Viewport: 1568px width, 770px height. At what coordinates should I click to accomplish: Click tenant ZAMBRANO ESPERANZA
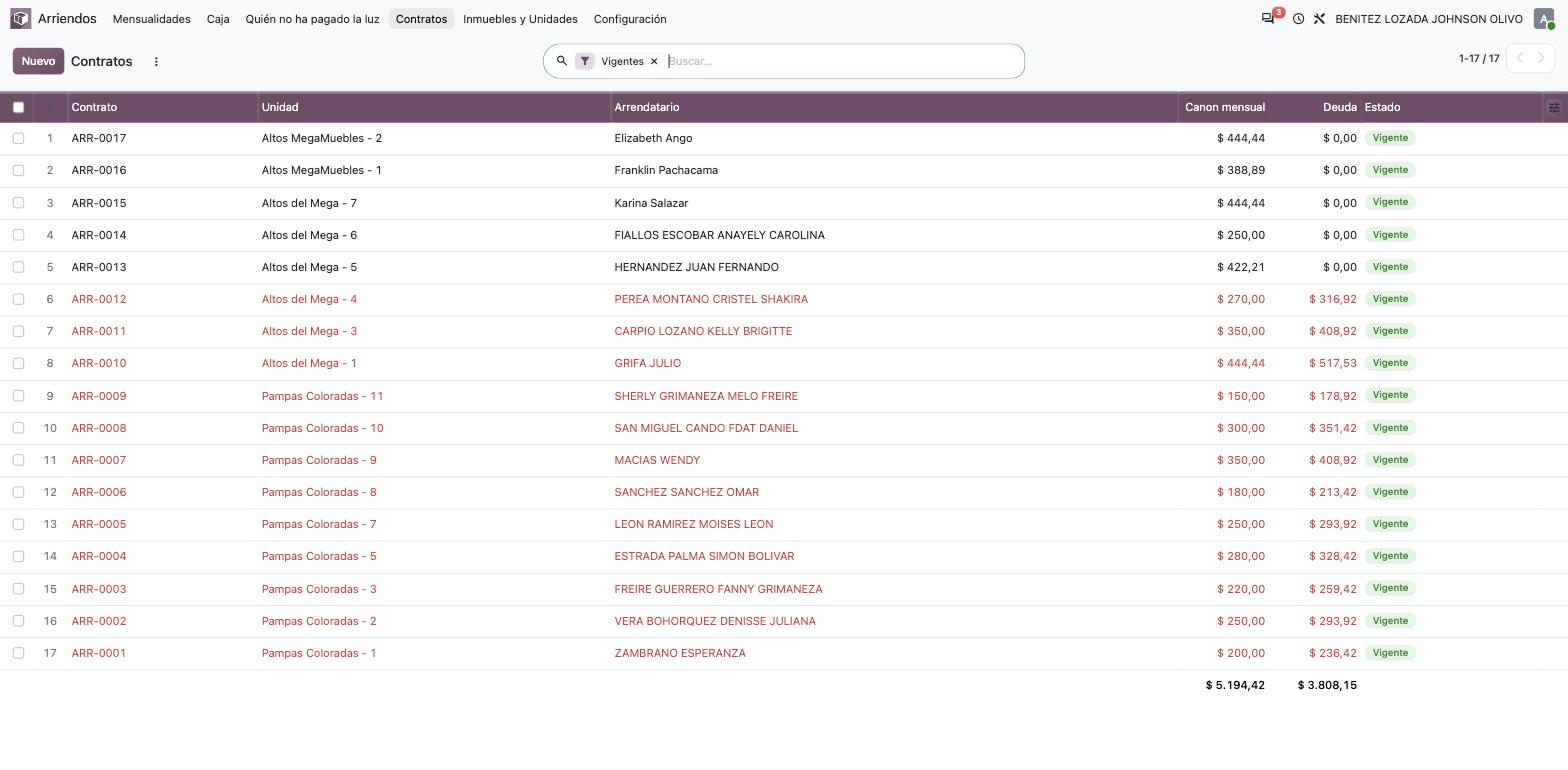[680, 653]
